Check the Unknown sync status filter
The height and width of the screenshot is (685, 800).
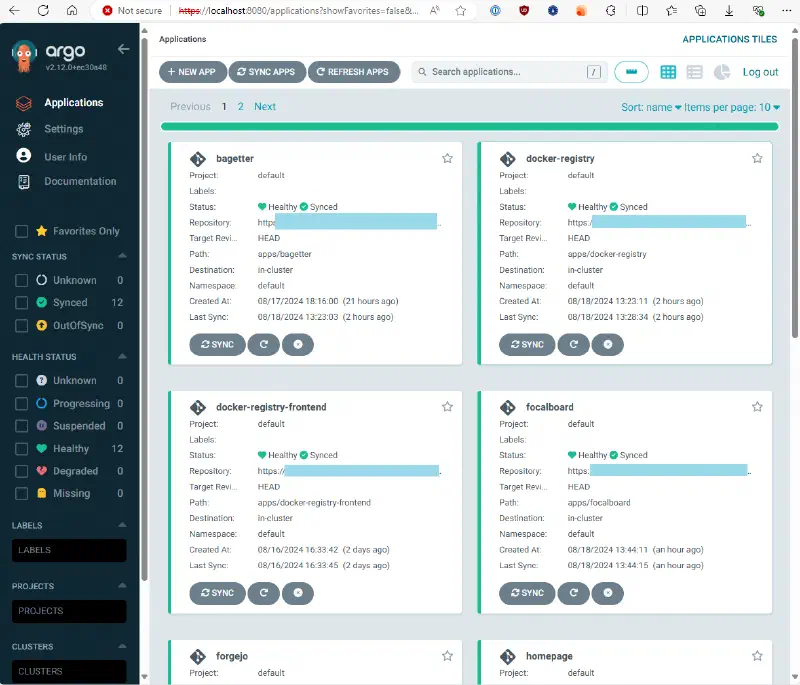point(21,280)
